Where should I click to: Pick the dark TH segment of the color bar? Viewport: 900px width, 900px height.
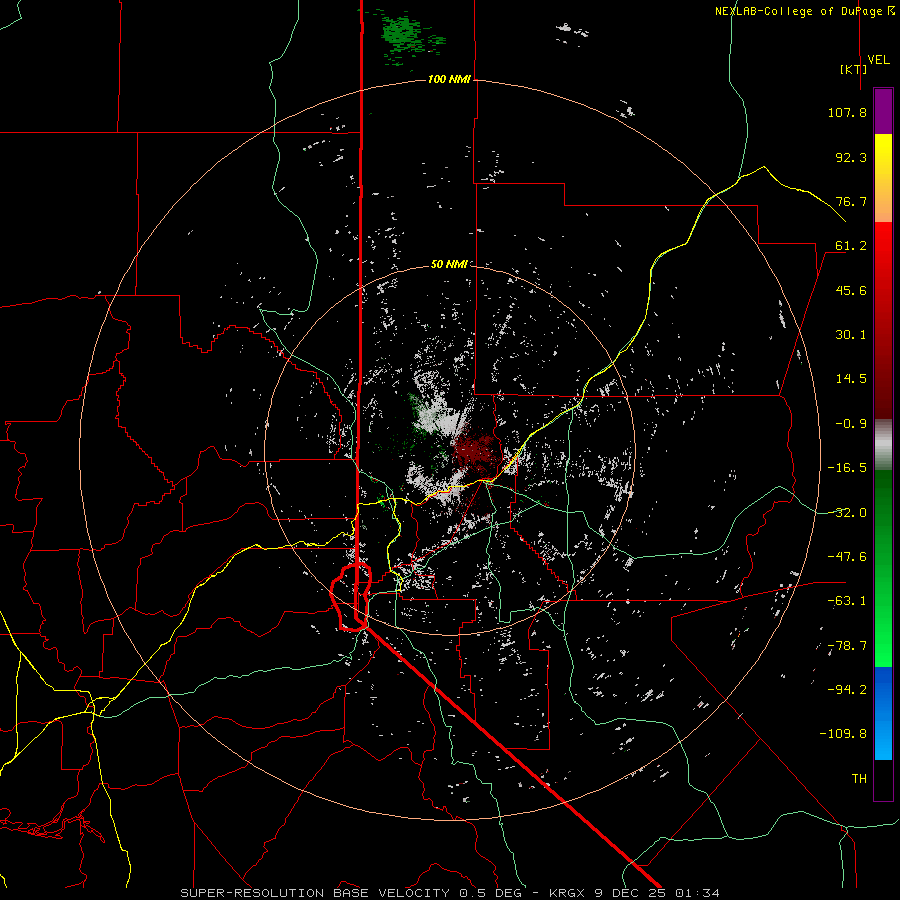coord(883,779)
